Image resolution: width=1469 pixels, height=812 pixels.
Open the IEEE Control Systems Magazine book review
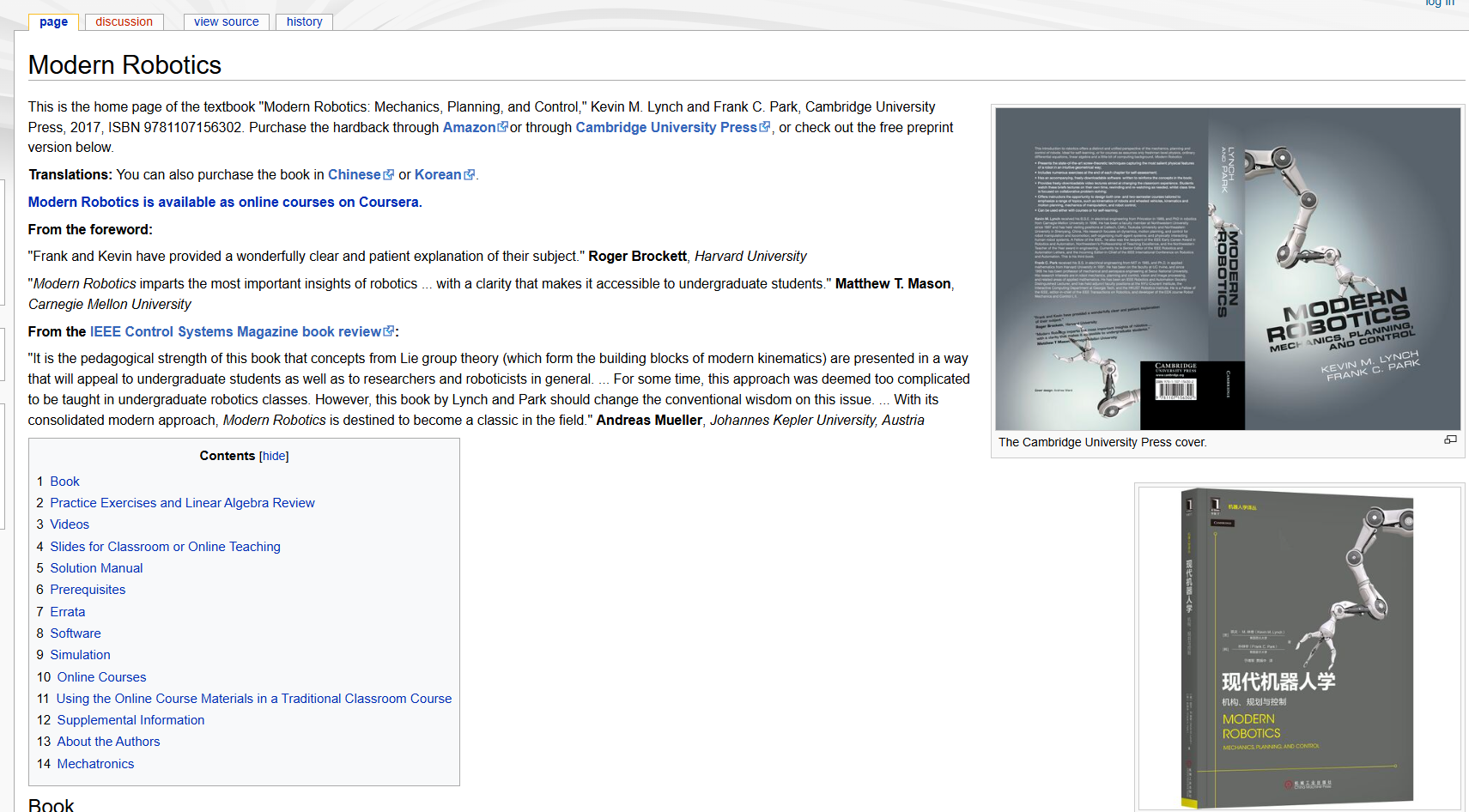242,331
